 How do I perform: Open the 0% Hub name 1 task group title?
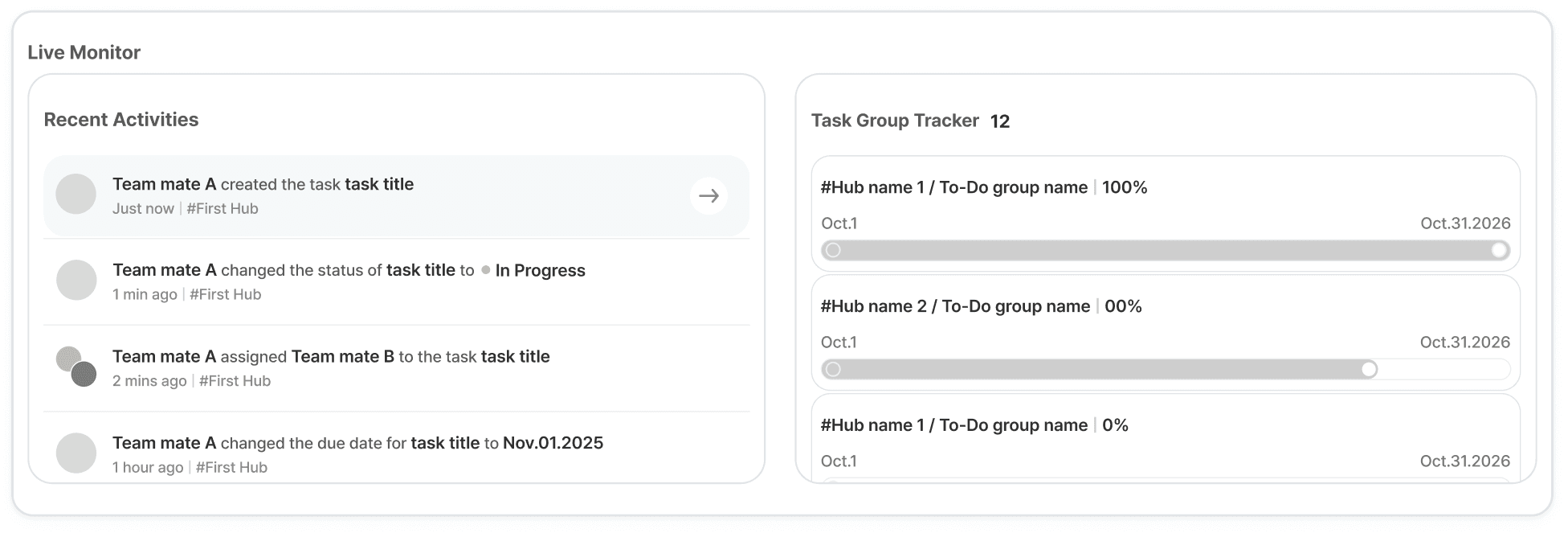click(x=953, y=425)
